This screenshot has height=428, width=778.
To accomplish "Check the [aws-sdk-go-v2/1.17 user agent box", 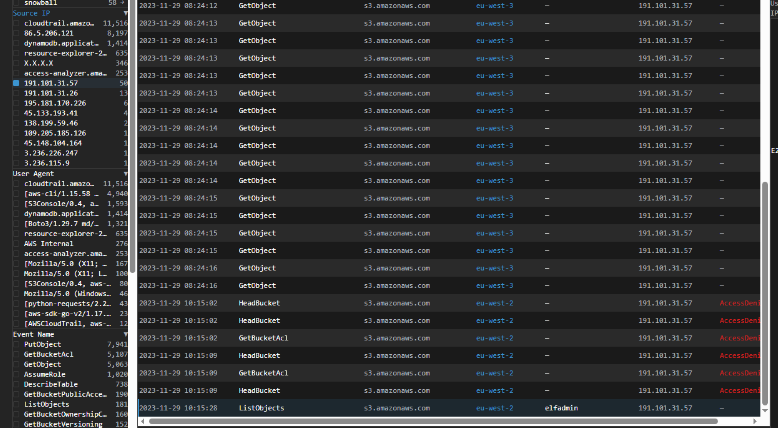I will click(x=16, y=313).
